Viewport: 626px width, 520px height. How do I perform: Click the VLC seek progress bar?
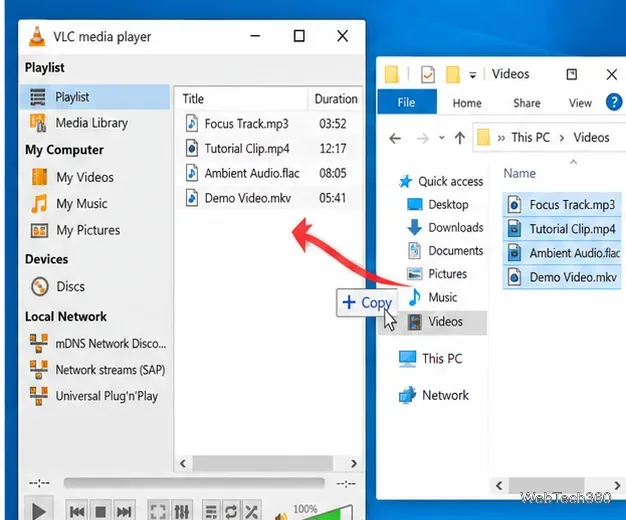(x=194, y=483)
